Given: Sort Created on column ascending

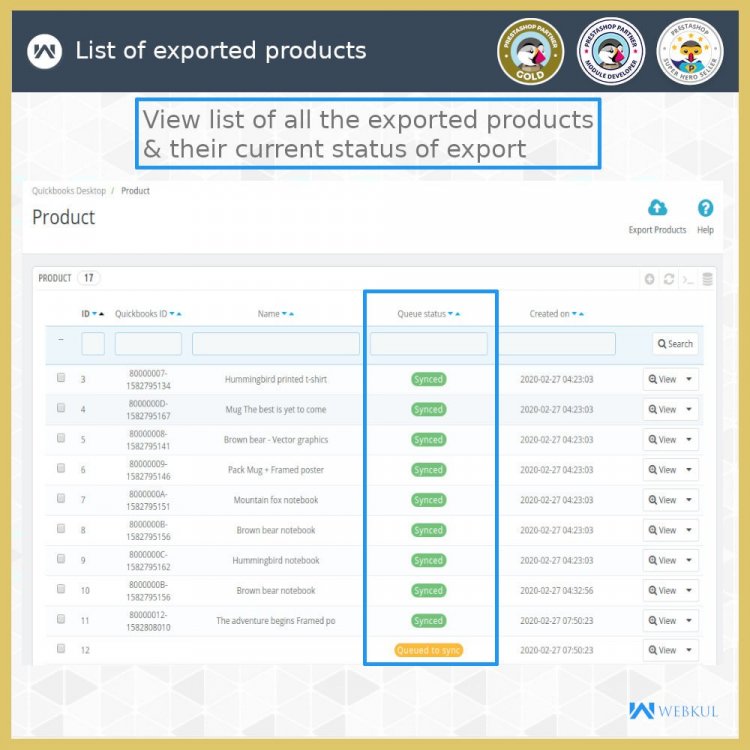Looking at the screenshot, I should (581, 314).
